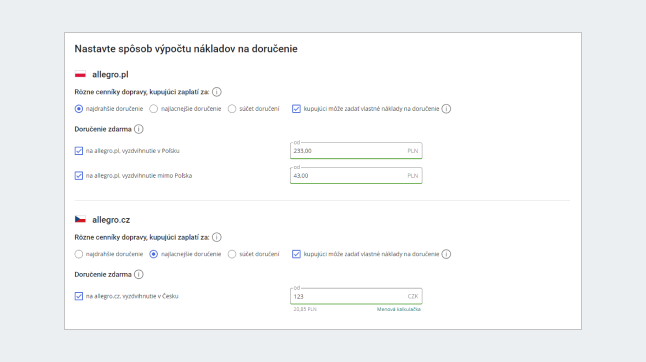Uncheck free delivery pickup v Česku
Viewport: 646px width, 362px height.
(x=79, y=296)
